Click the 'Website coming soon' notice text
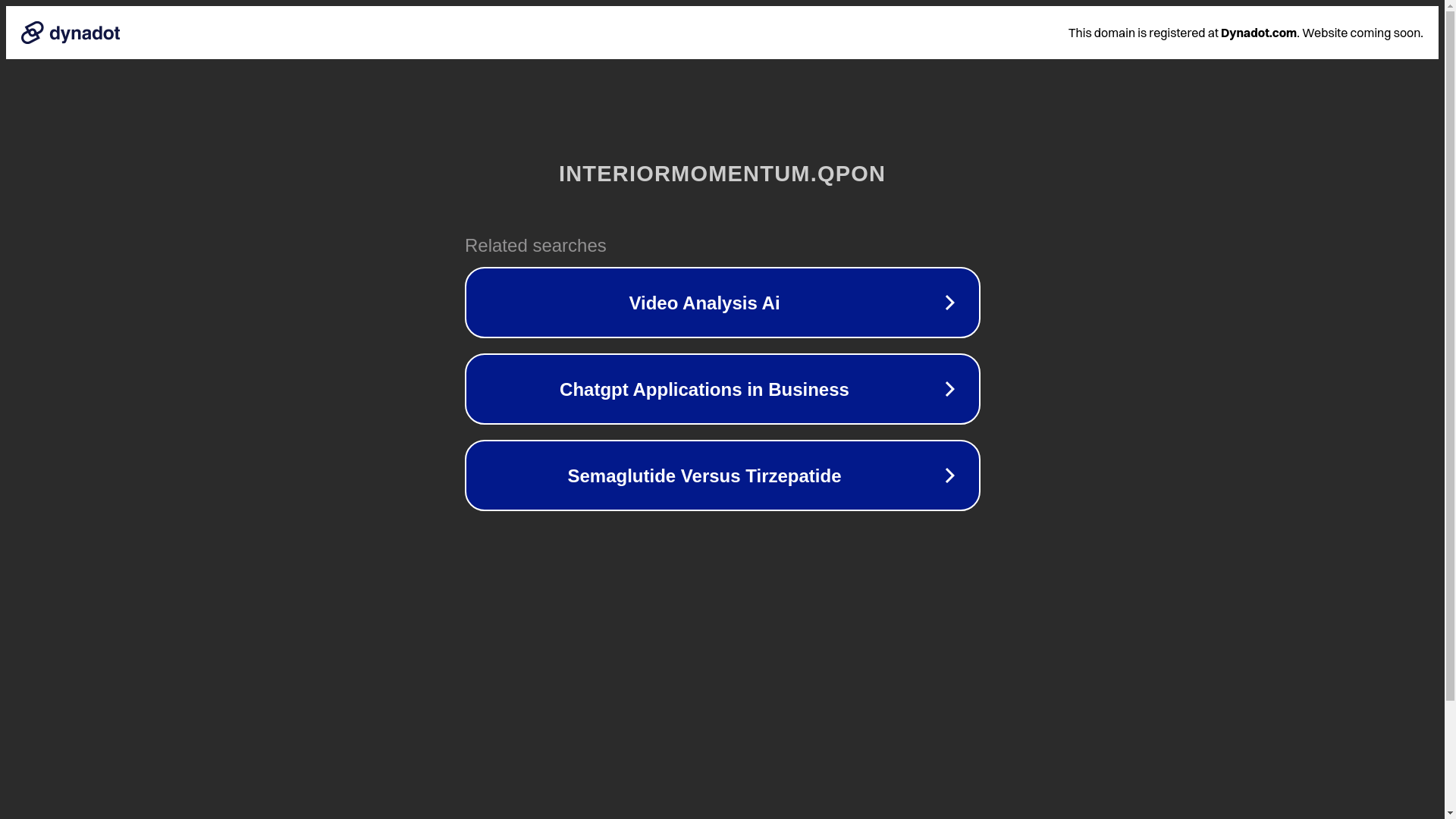The height and width of the screenshot is (819, 1456). [x=1362, y=33]
